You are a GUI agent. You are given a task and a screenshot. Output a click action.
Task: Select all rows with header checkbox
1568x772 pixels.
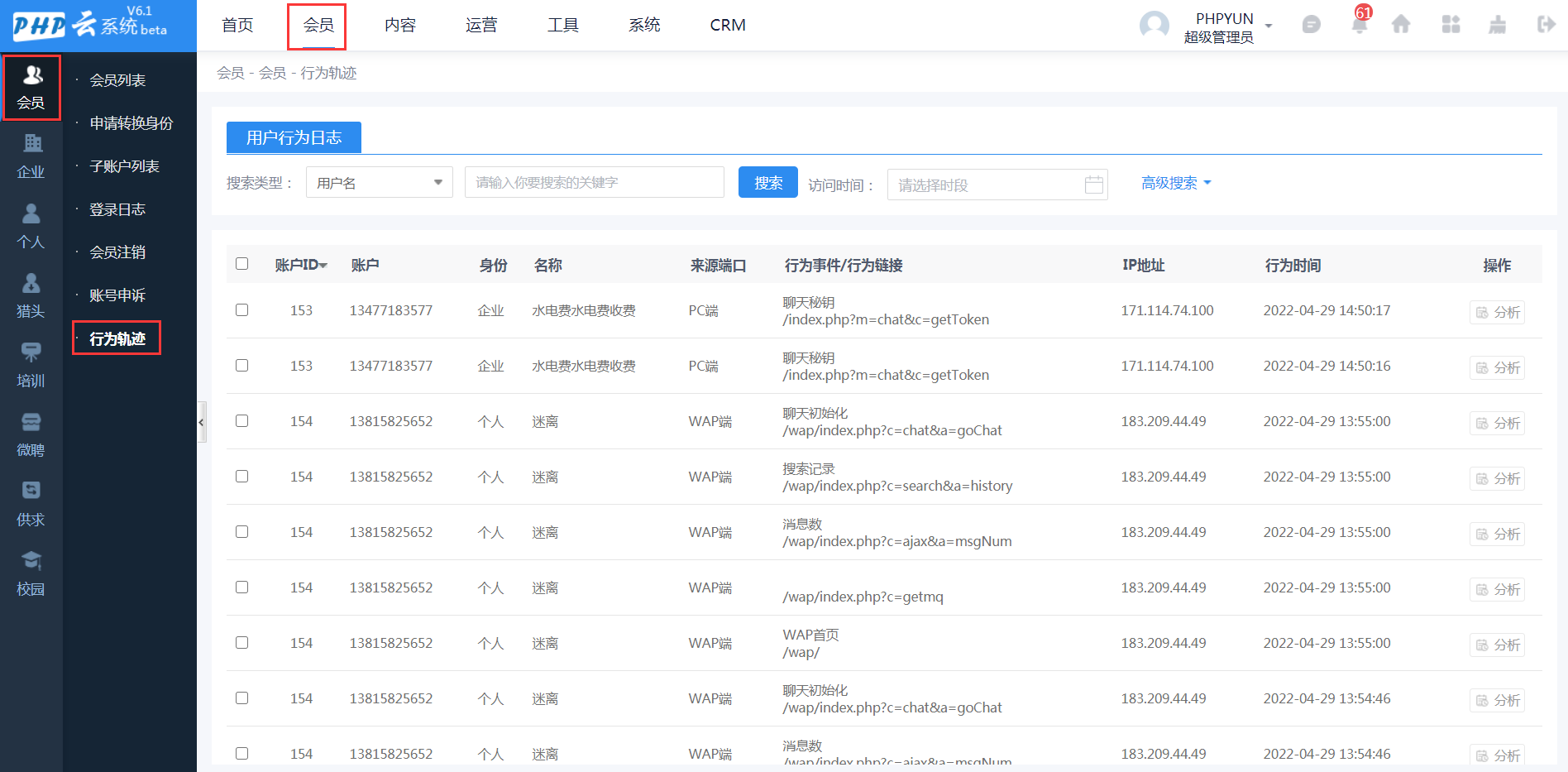pos(241,264)
